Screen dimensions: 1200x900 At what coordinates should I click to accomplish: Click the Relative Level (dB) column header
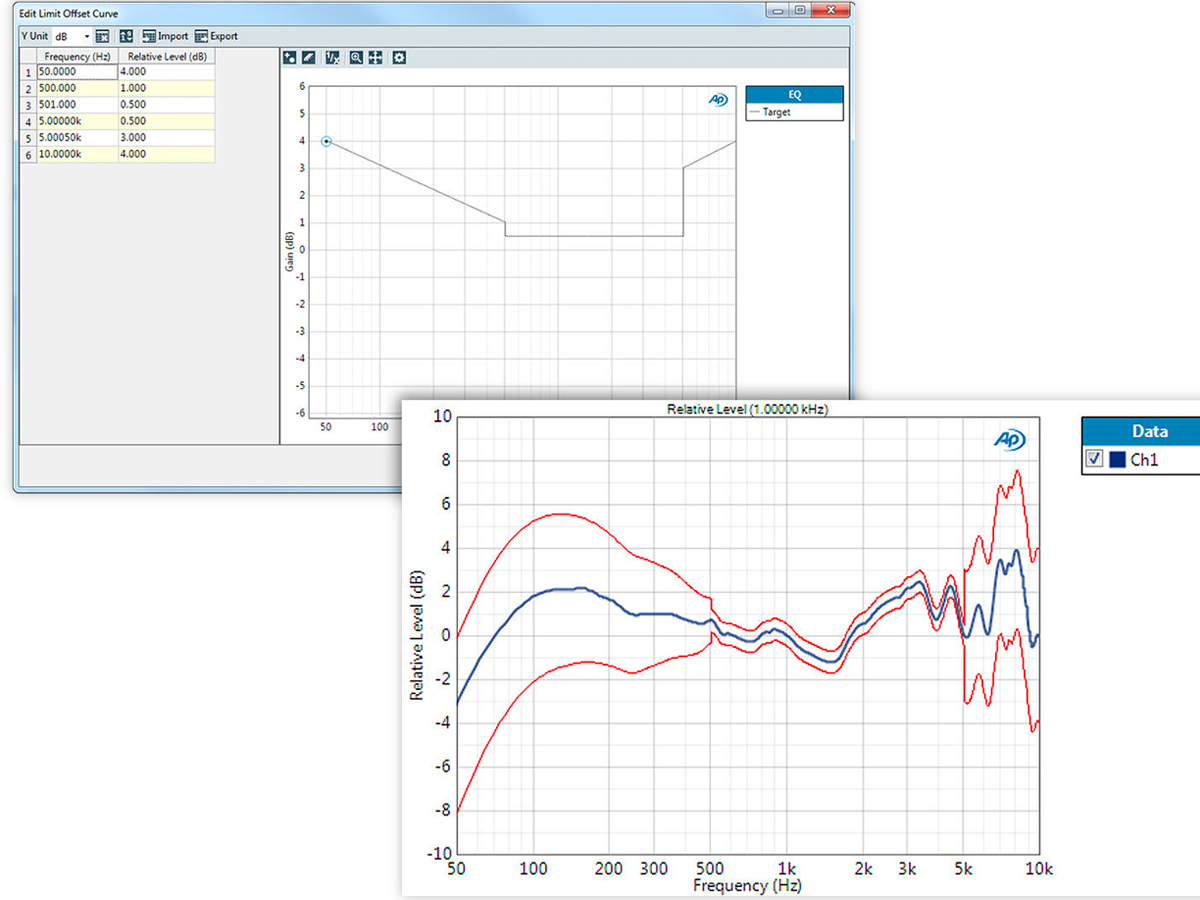[x=167, y=56]
